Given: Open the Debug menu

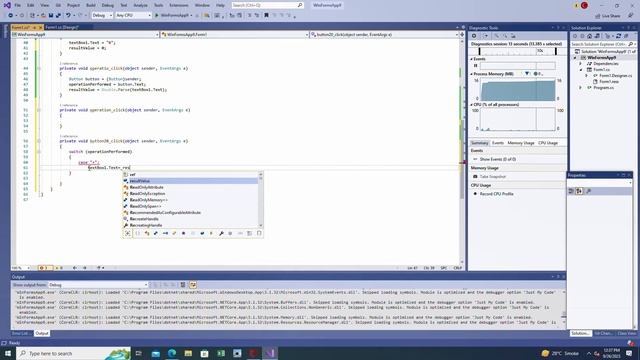Looking at the screenshot, I should click(x=108, y=5).
